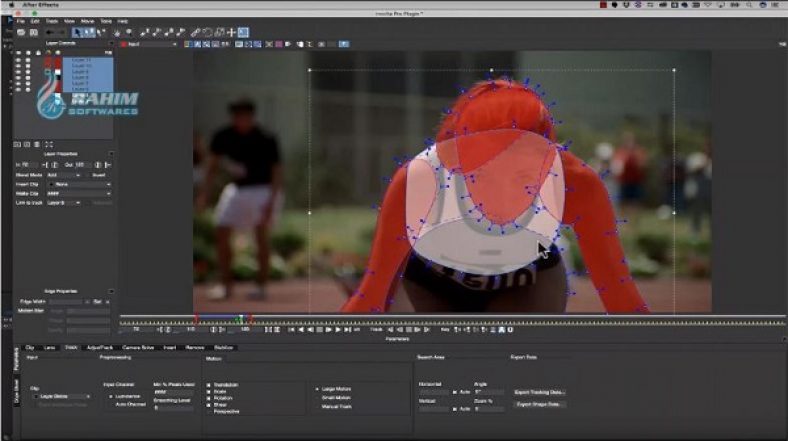Toggle visibility eye of top layer
This screenshot has height=441, width=788.
coord(18,61)
